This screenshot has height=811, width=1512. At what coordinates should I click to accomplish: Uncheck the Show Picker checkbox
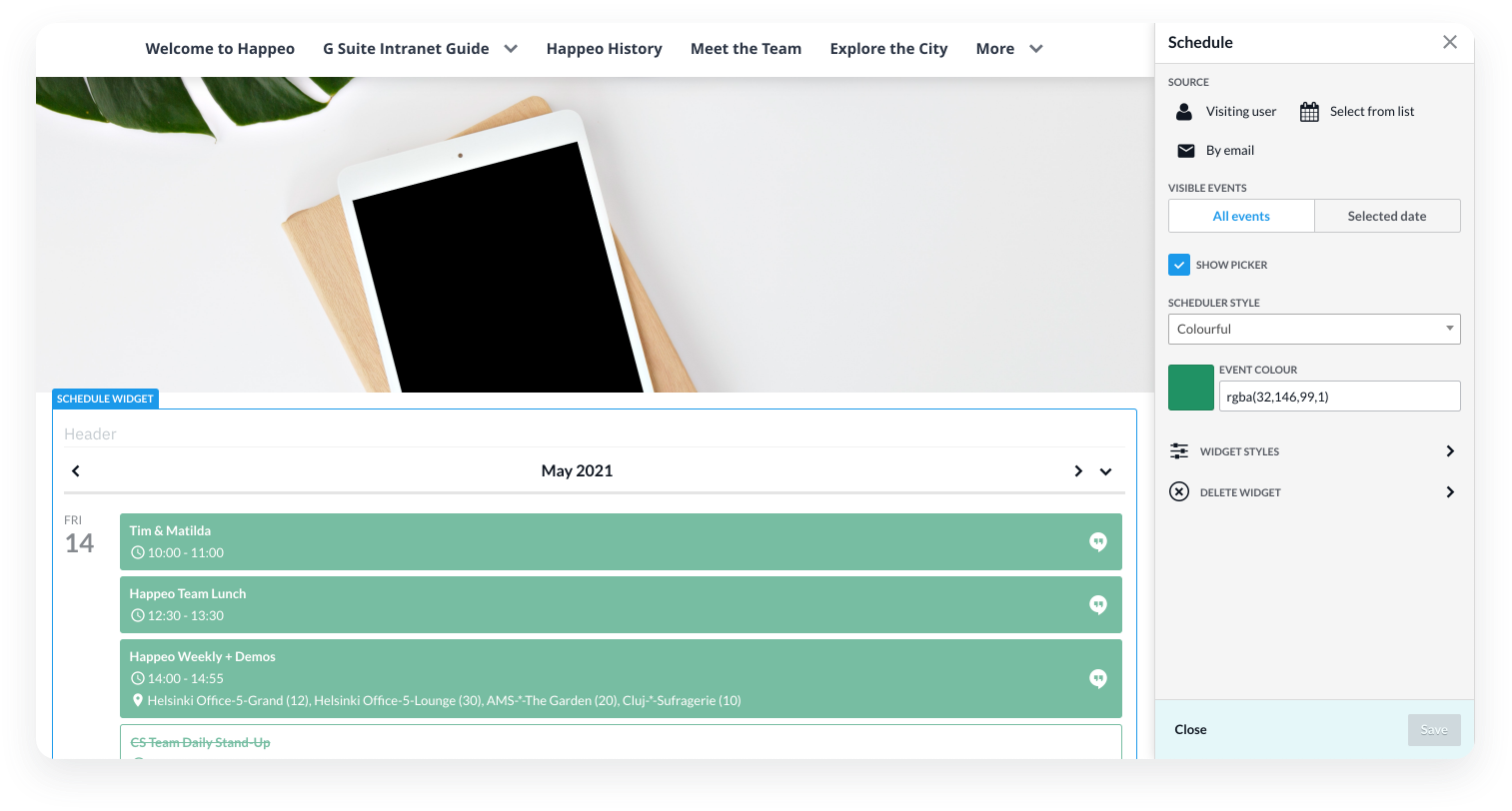coord(1179,265)
